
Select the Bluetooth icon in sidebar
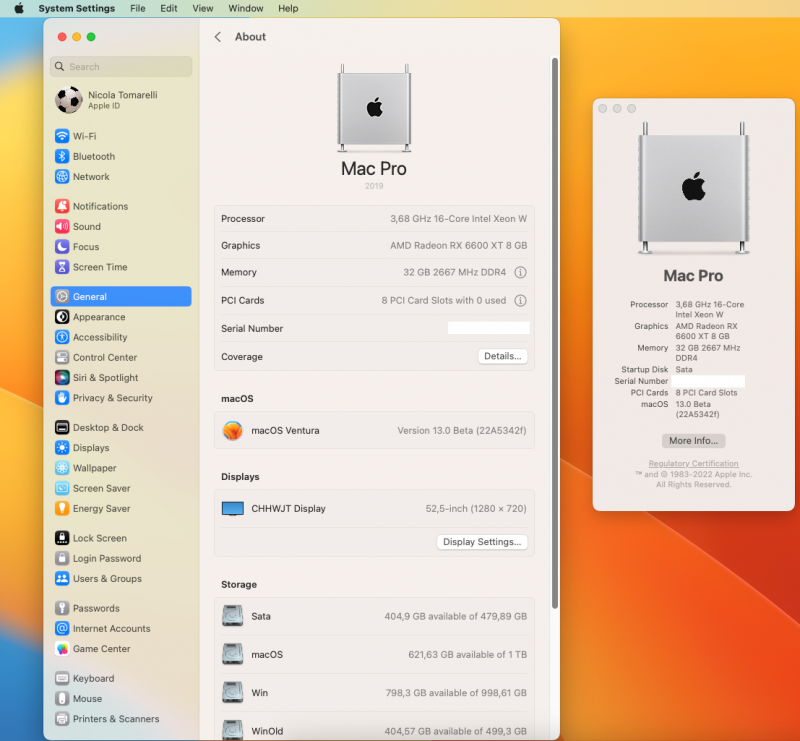pos(62,157)
